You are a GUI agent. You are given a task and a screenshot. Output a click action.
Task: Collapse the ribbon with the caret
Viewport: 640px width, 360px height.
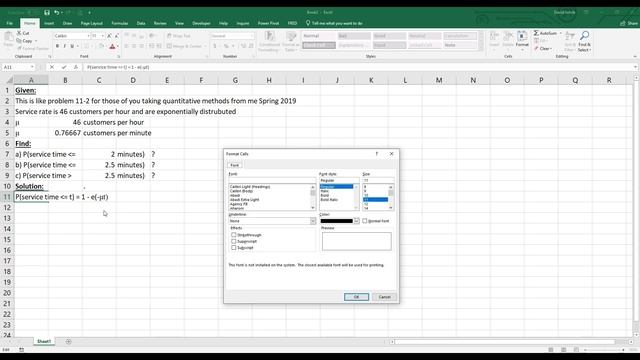(x=635, y=57)
